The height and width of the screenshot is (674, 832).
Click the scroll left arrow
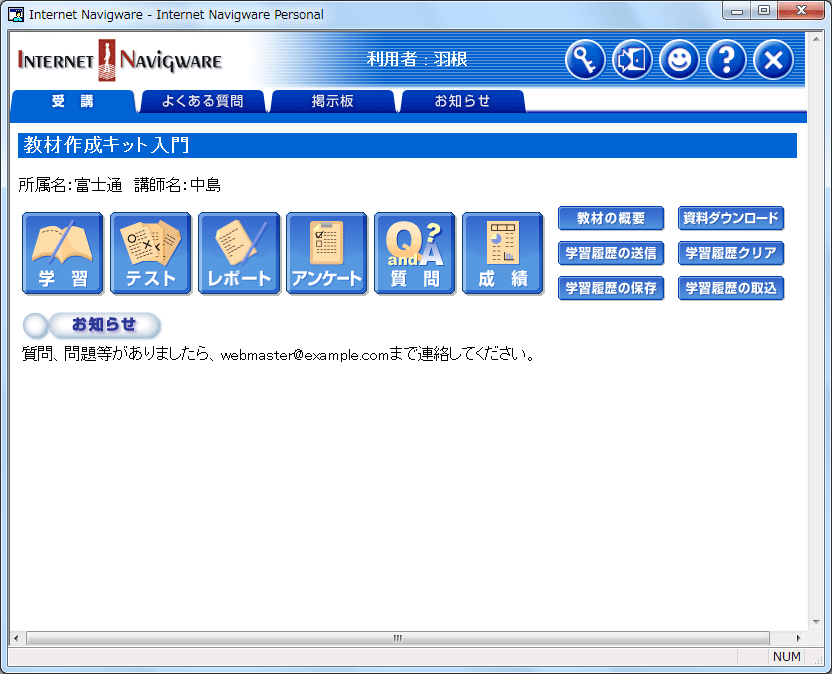(x=16, y=638)
